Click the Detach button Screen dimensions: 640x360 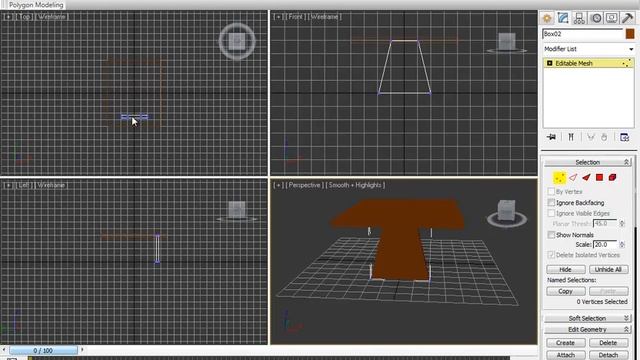click(608, 355)
